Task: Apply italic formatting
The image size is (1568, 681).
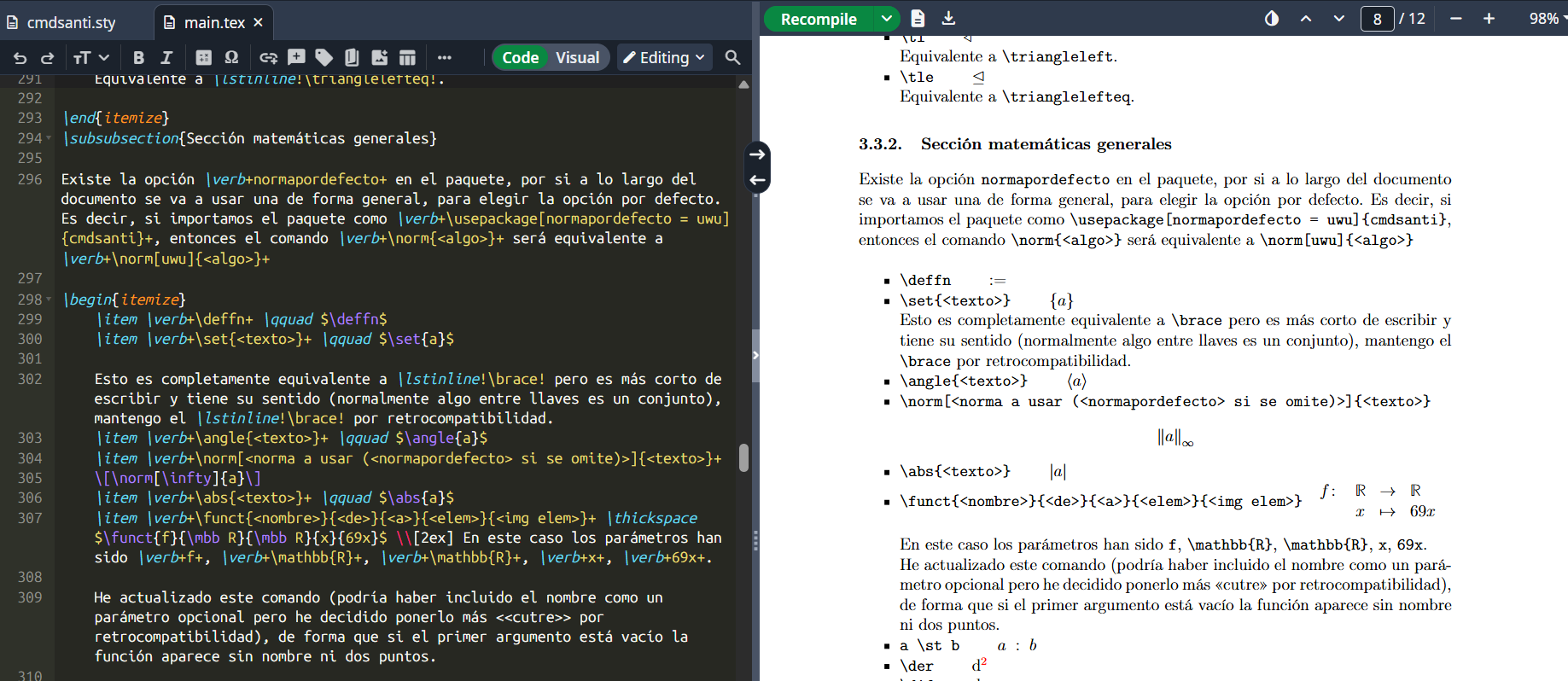Action: (x=166, y=58)
